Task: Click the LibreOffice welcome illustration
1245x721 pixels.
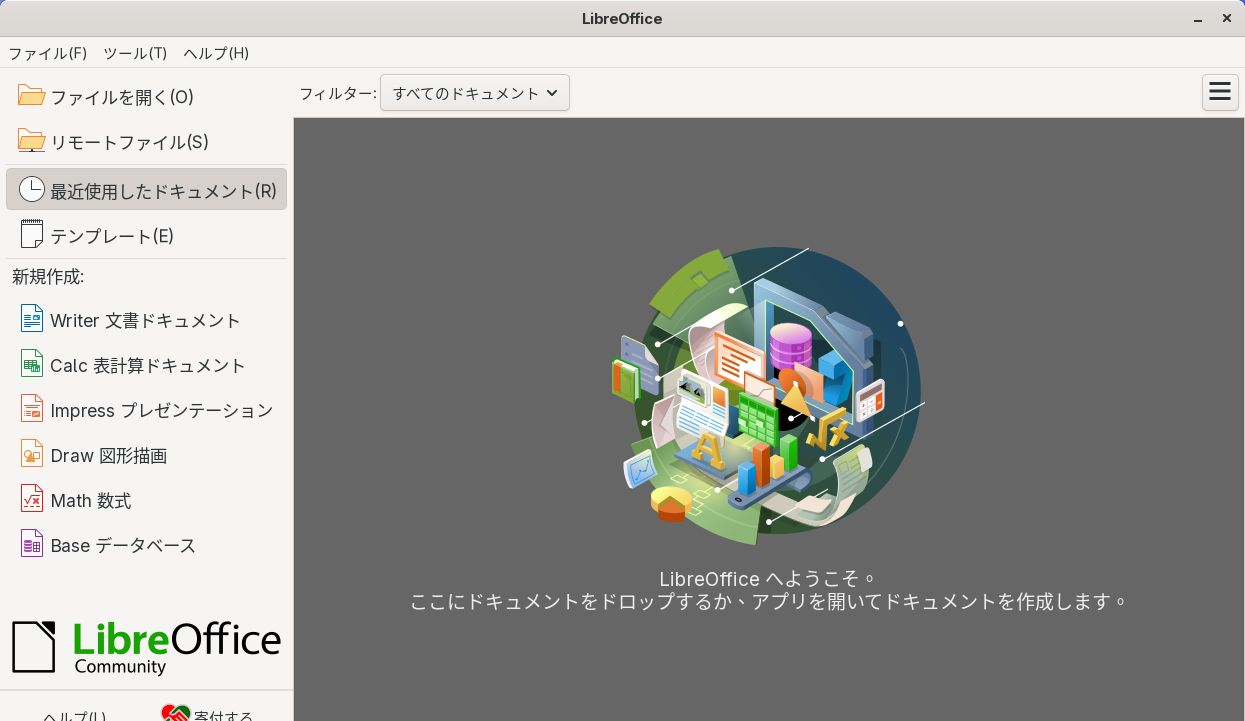Action: point(766,396)
